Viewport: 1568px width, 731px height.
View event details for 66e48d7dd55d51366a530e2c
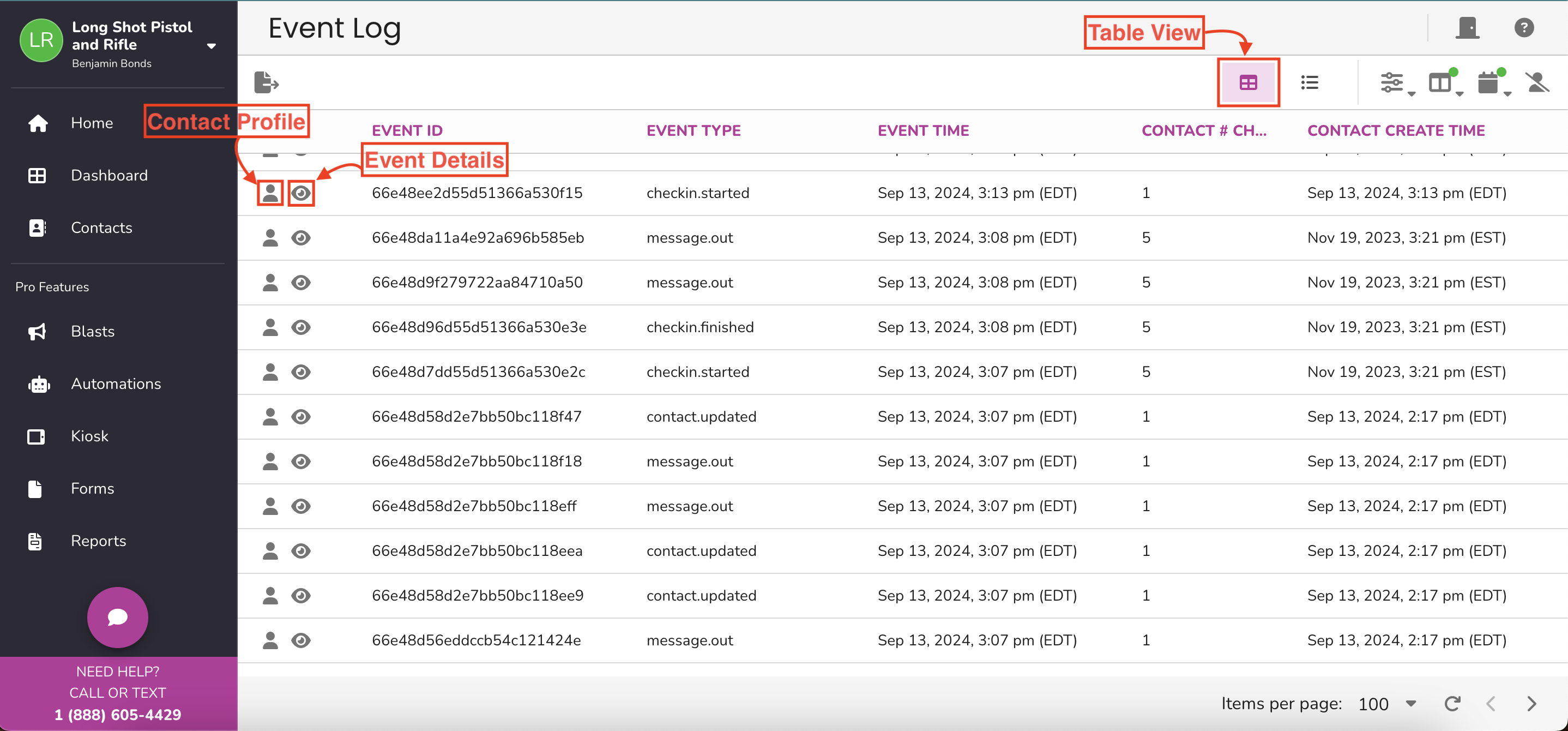[301, 372]
